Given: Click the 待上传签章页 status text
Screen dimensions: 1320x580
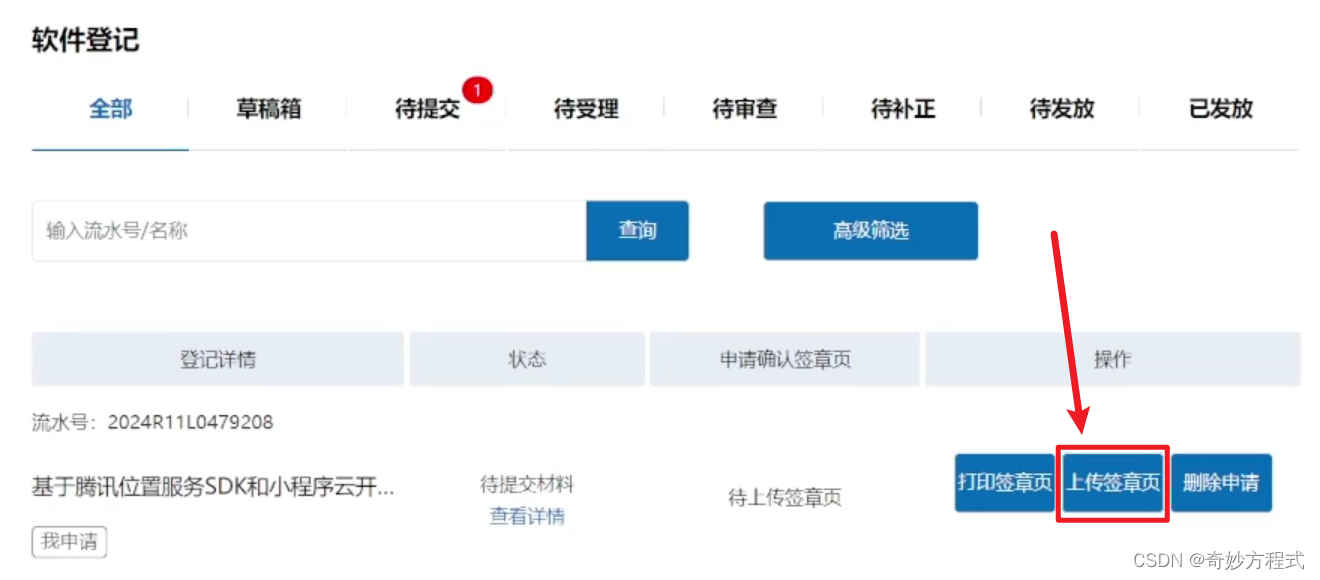Looking at the screenshot, I should coord(785,497).
